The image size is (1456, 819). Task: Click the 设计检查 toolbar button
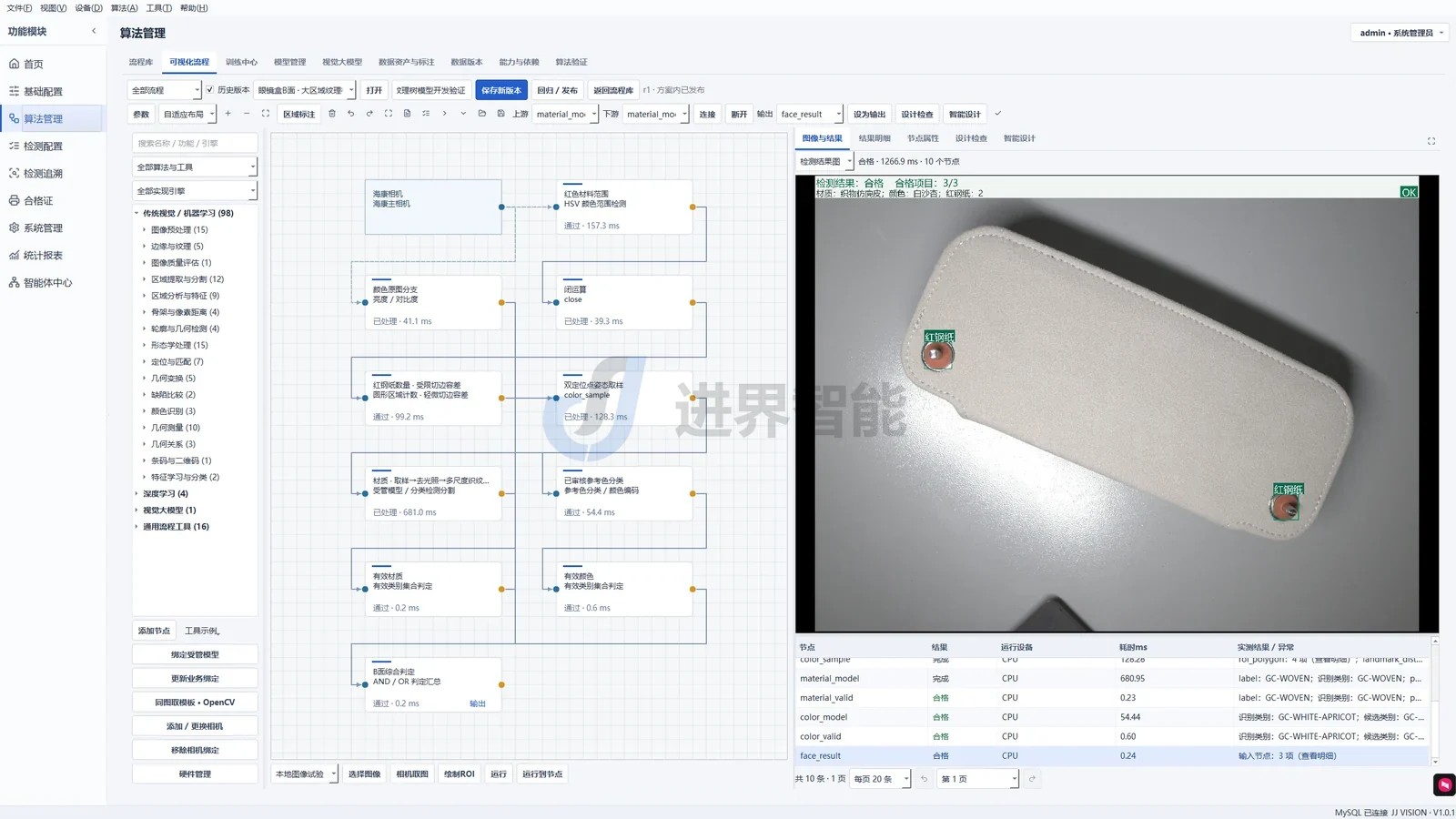point(917,115)
